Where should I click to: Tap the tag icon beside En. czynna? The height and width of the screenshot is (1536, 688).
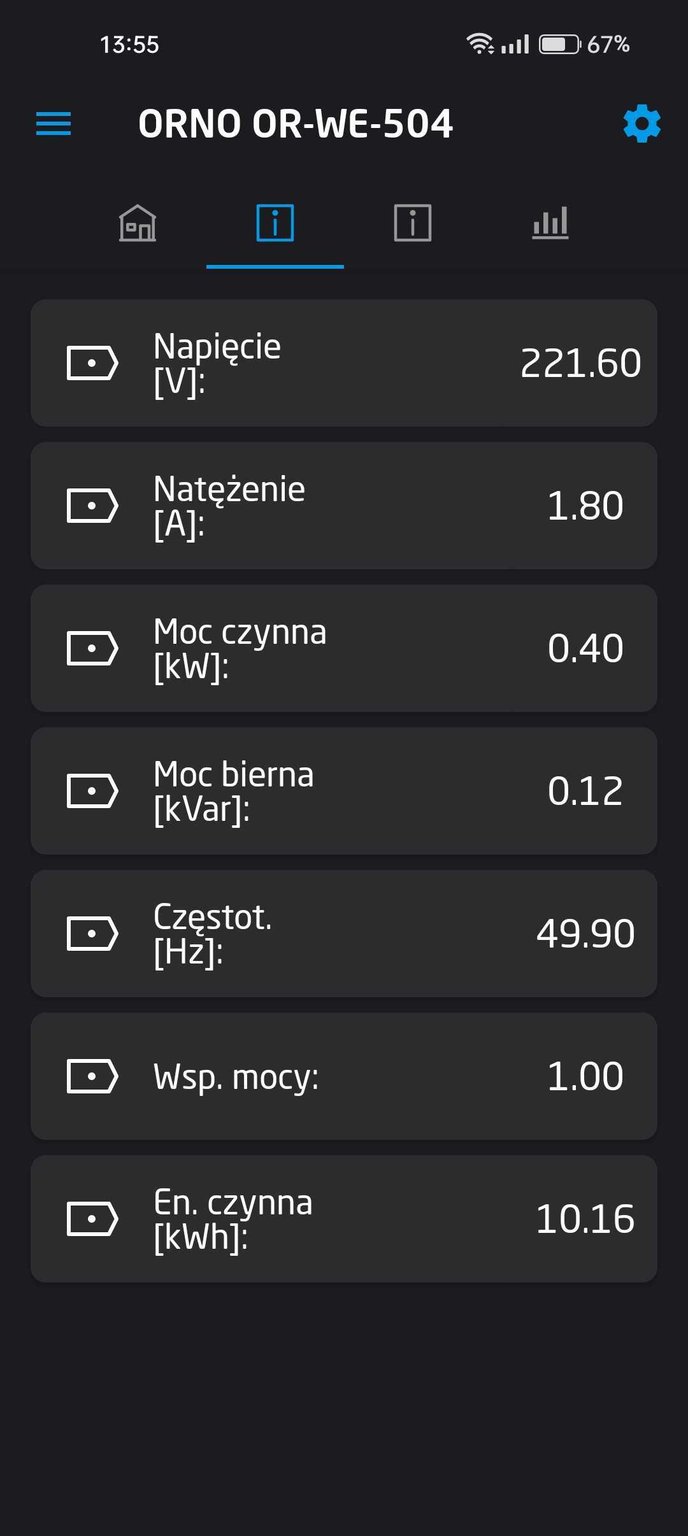point(92,1219)
